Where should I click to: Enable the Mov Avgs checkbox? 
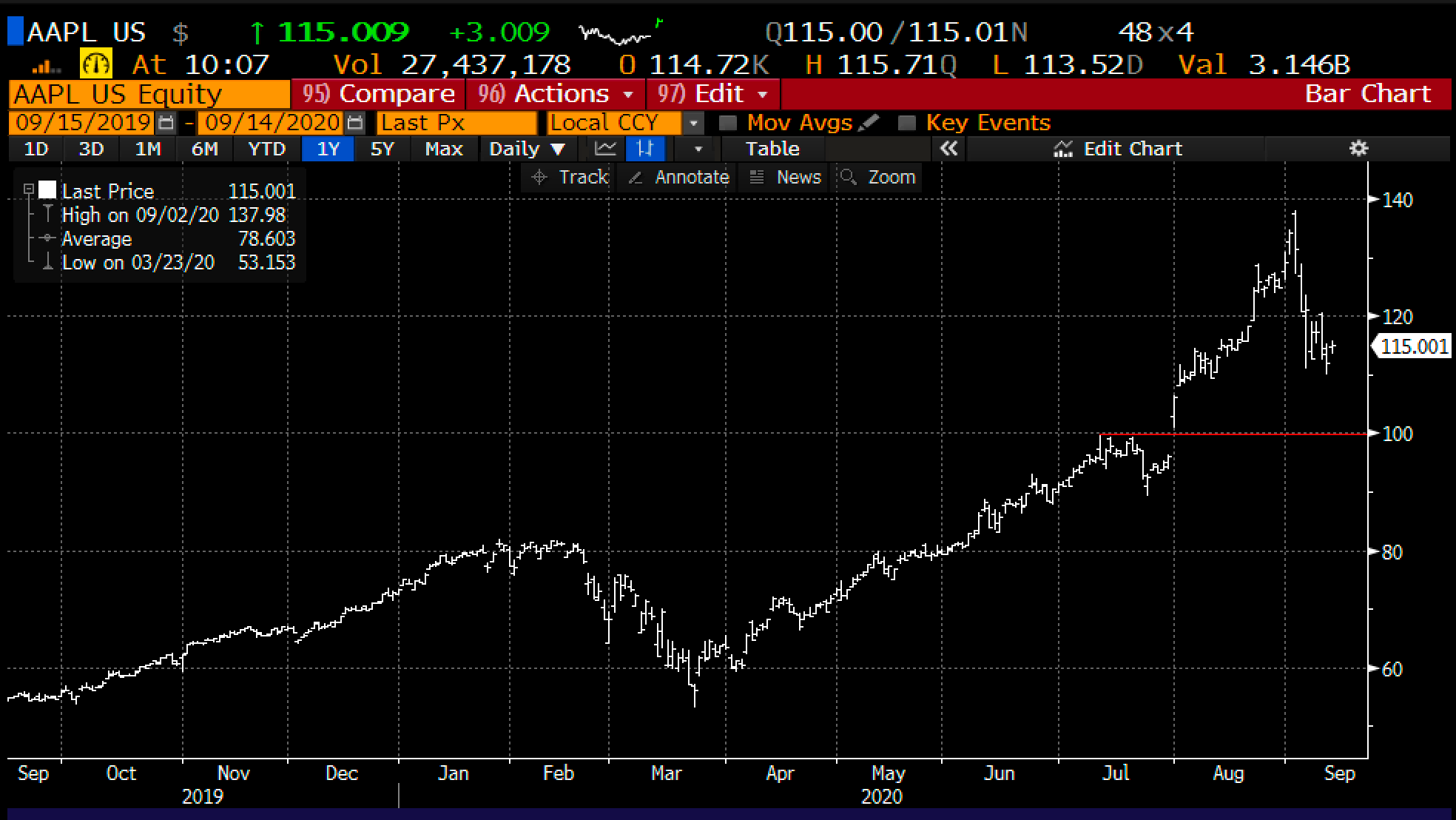[727, 123]
